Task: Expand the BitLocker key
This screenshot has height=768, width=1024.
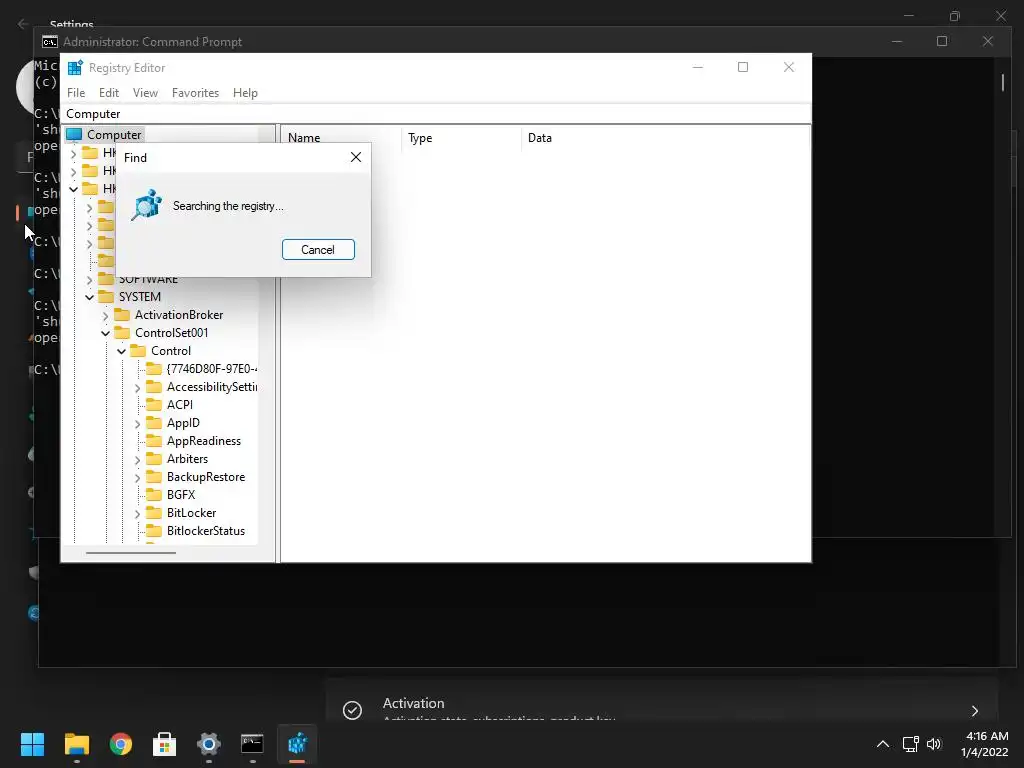Action: (x=137, y=514)
